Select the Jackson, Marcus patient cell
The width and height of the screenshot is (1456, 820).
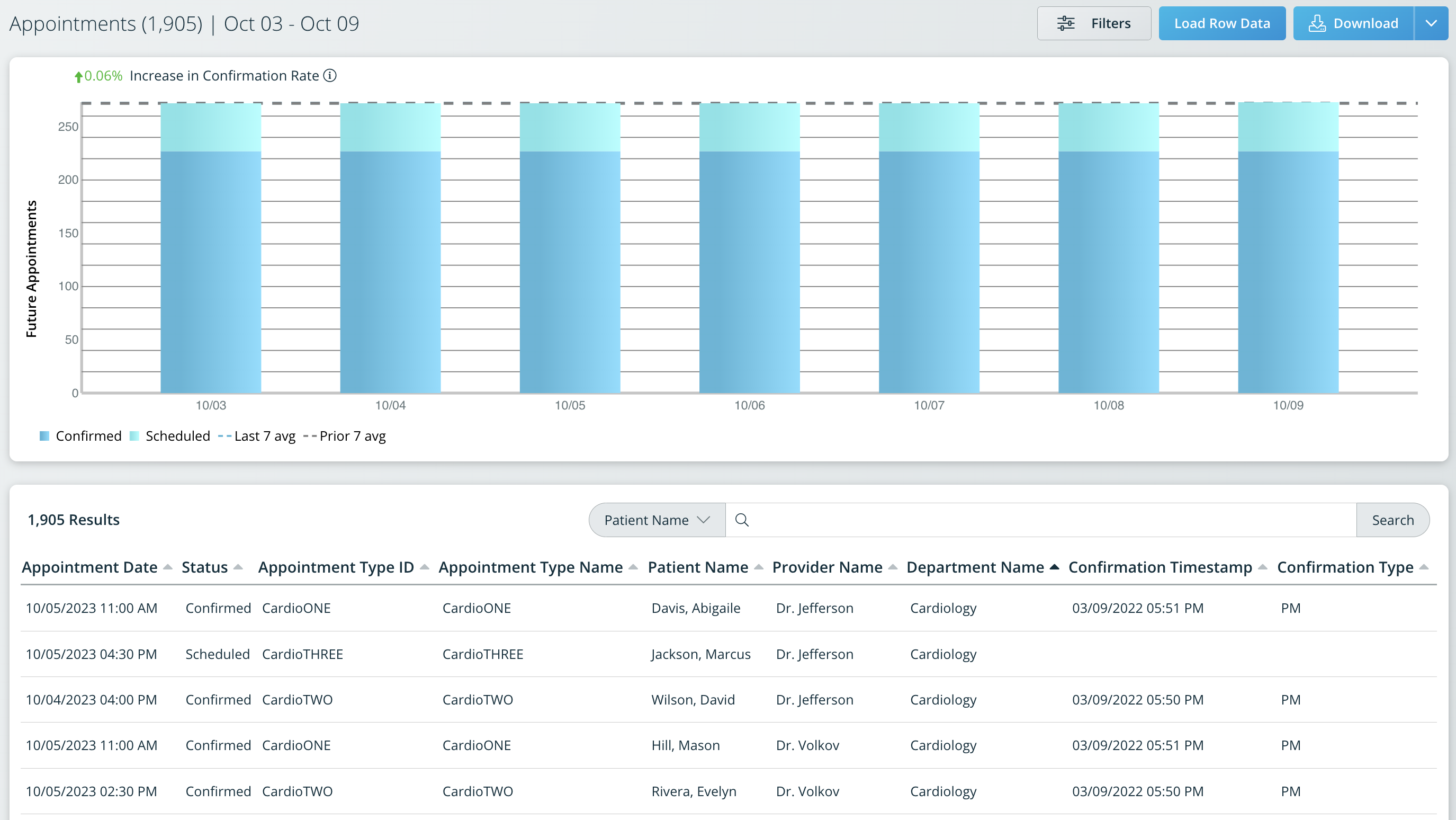coord(701,654)
